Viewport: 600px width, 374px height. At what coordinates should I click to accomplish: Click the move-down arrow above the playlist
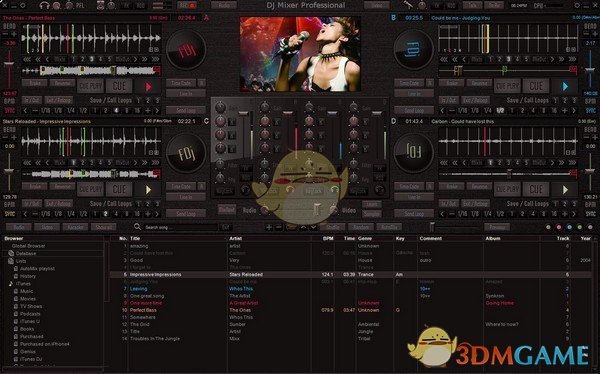tap(313, 227)
